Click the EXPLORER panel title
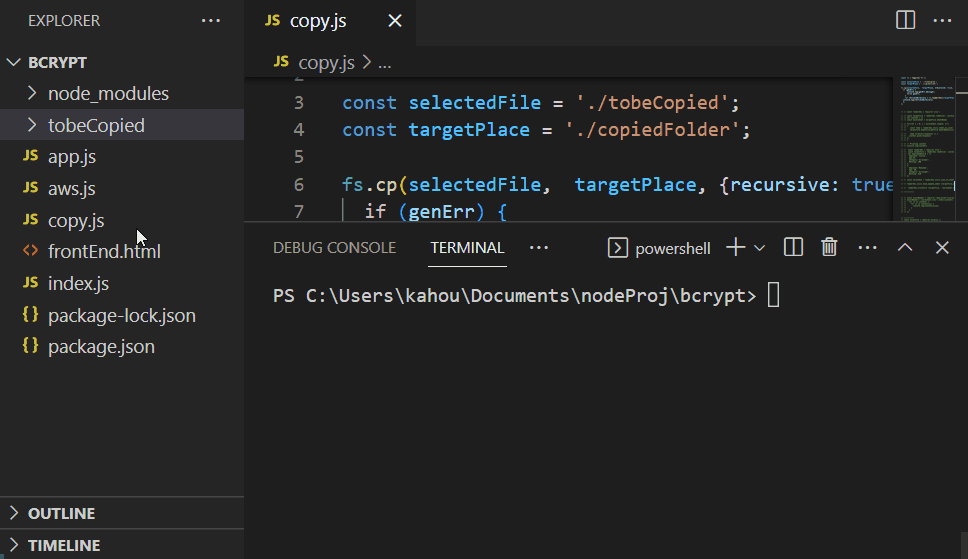968x559 pixels. click(x=64, y=21)
